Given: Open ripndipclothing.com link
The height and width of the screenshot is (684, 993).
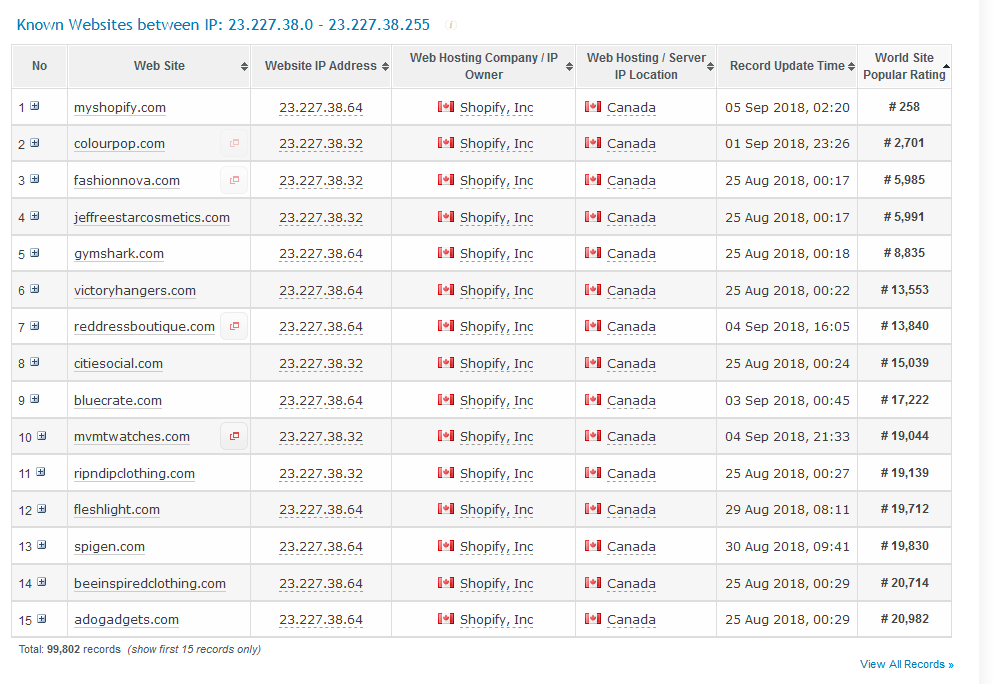Looking at the screenshot, I should (134, 474).
